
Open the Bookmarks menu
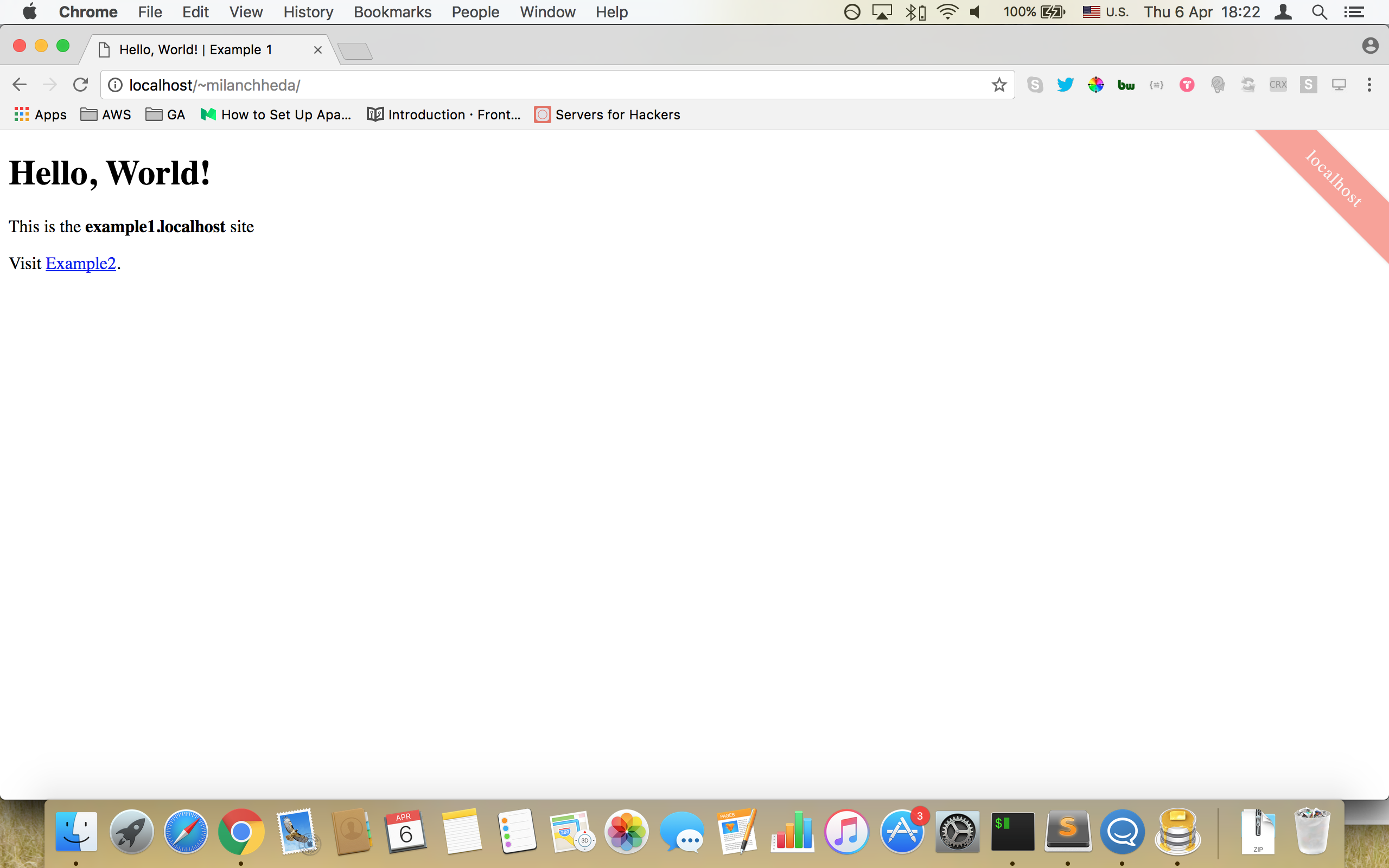[x=392, y=11]
